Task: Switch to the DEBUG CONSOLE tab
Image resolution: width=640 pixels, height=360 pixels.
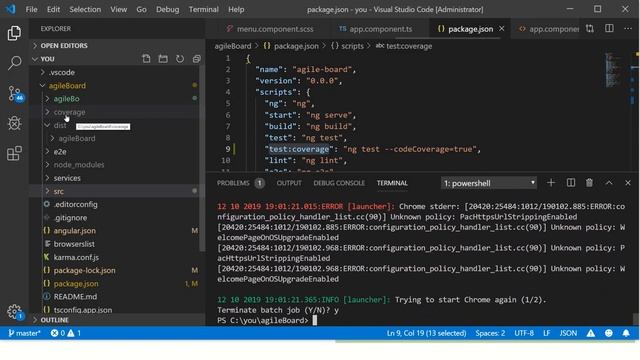Action: (x=339, y=183)
